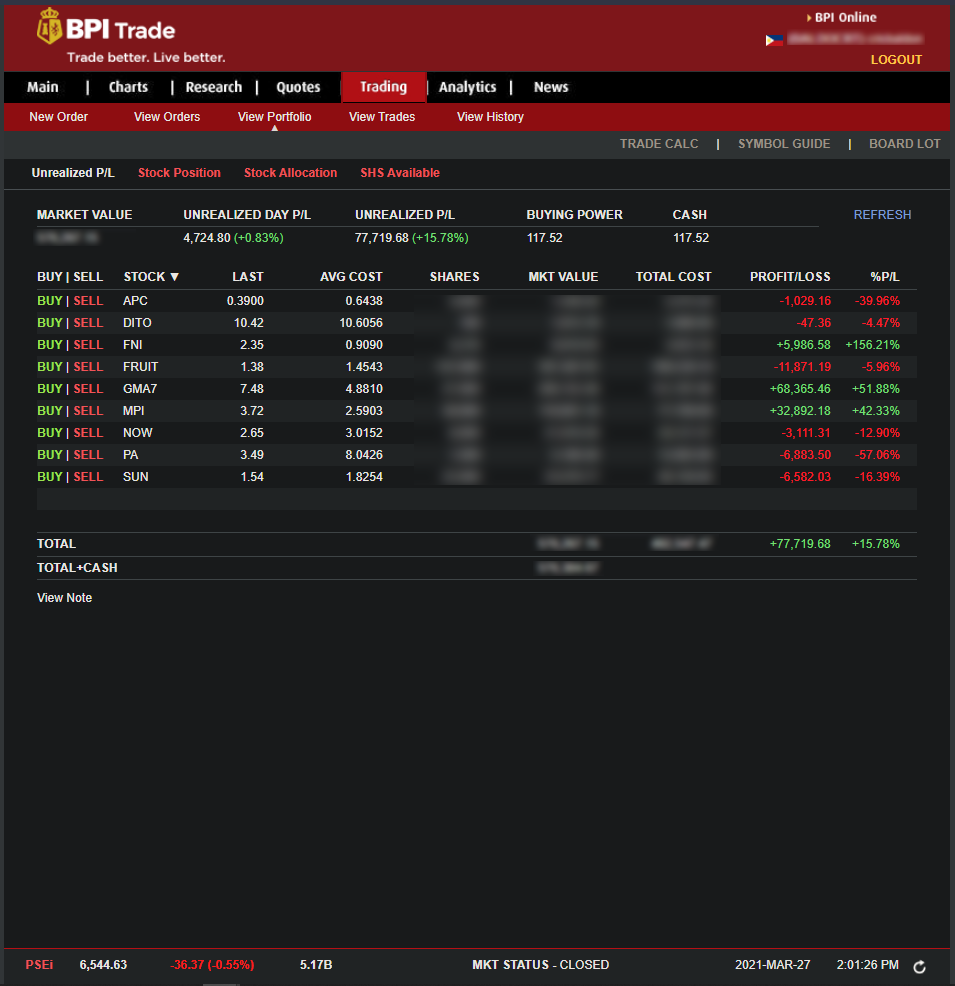
Task: Click the MKT STATUS - CLOSED text
Action: click(541, 965)
